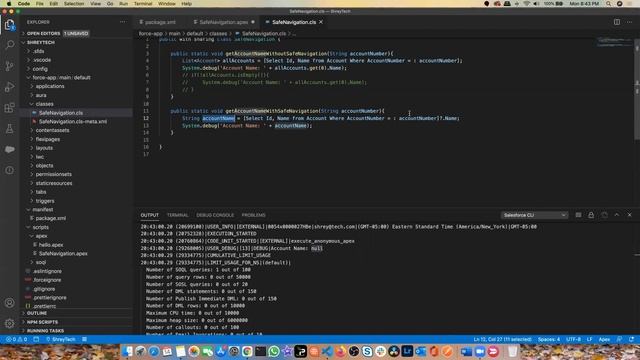Open the Trash in the Dock
Viewport: 640px width, 360px height.
(x=513, y=351)
